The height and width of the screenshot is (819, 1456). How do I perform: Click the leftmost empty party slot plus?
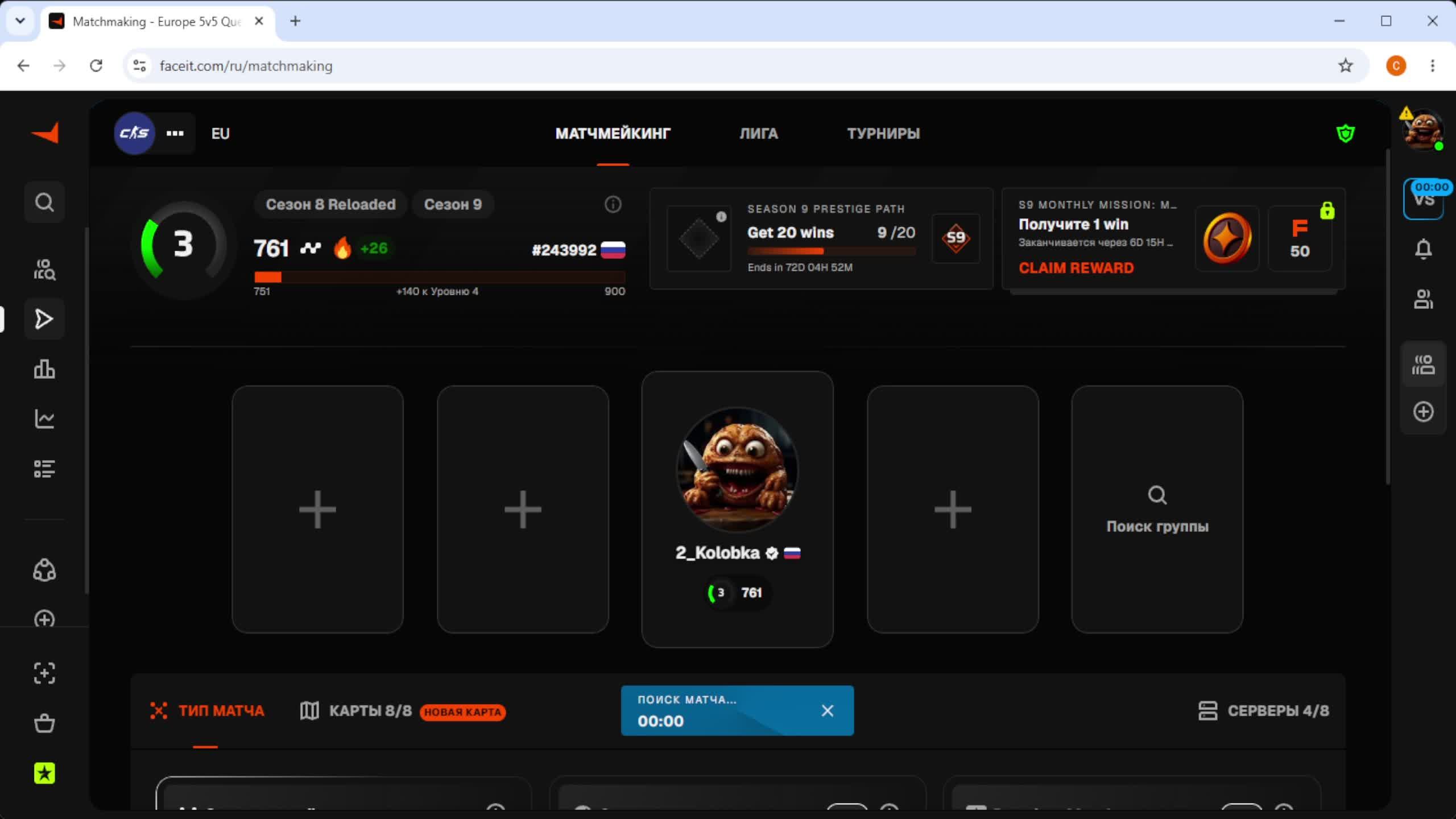tap(317, 510)
